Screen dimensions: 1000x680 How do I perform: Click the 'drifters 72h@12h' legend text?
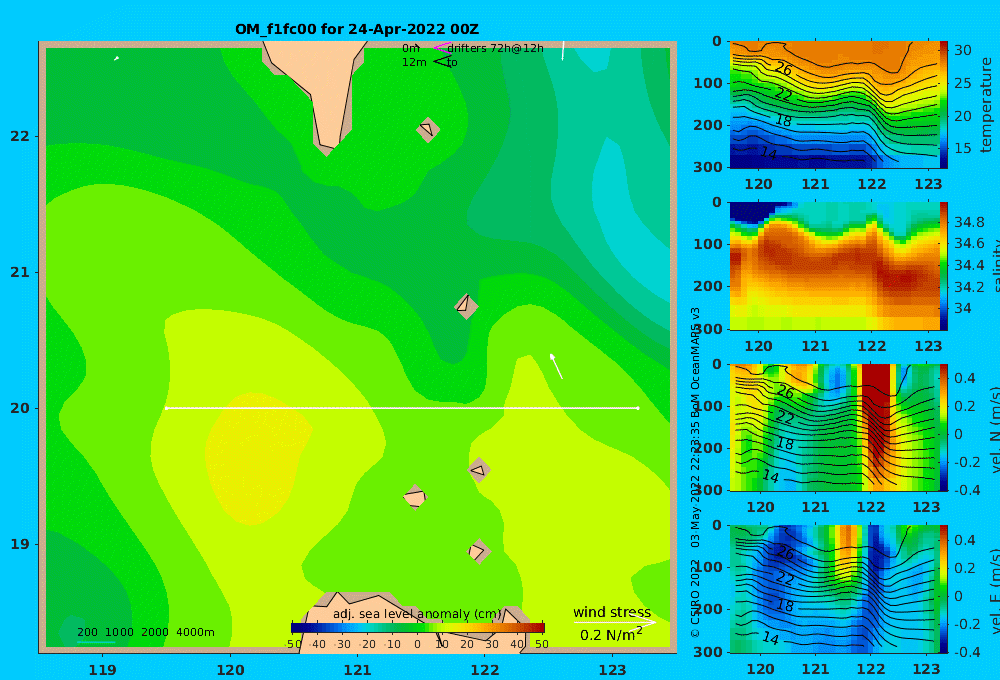(x=496, y=48)
